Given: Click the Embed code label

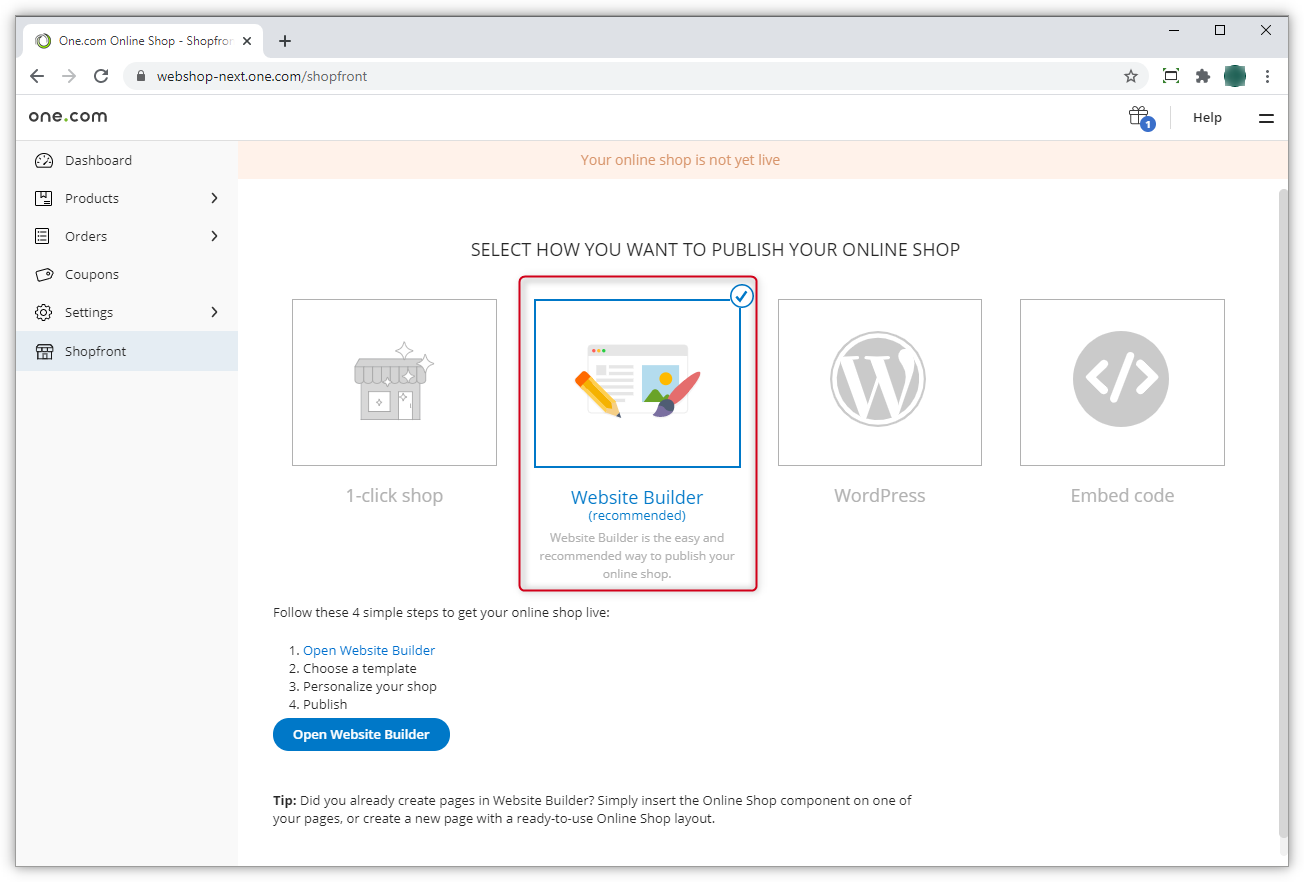Looking at the screenshot, I should pos(1122,496).
